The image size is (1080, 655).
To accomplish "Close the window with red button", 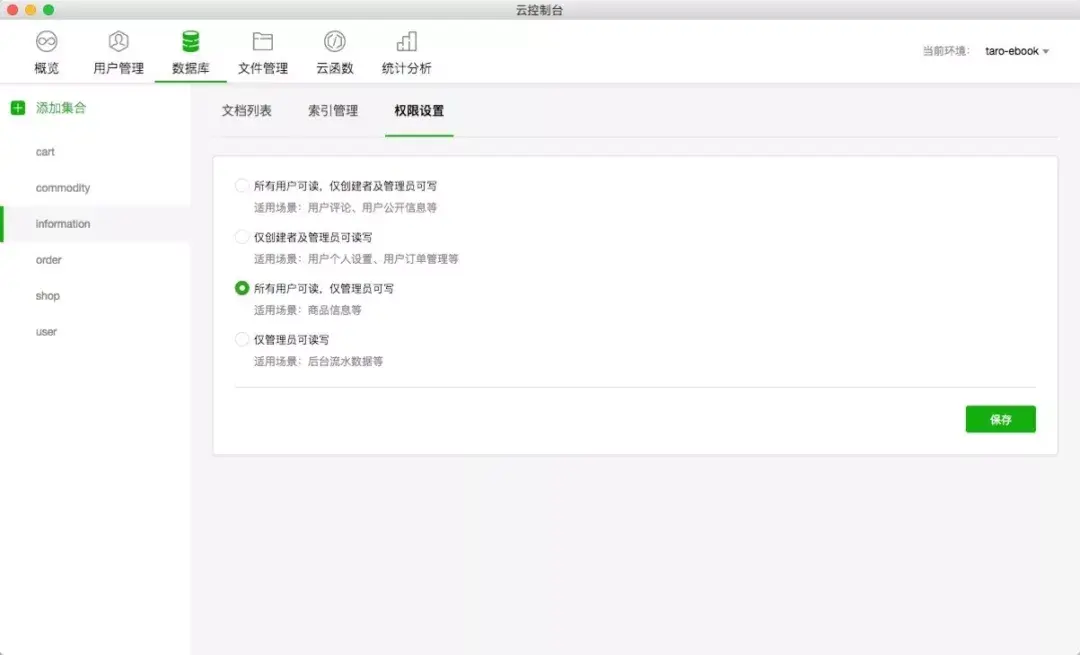I will [12, 10].
